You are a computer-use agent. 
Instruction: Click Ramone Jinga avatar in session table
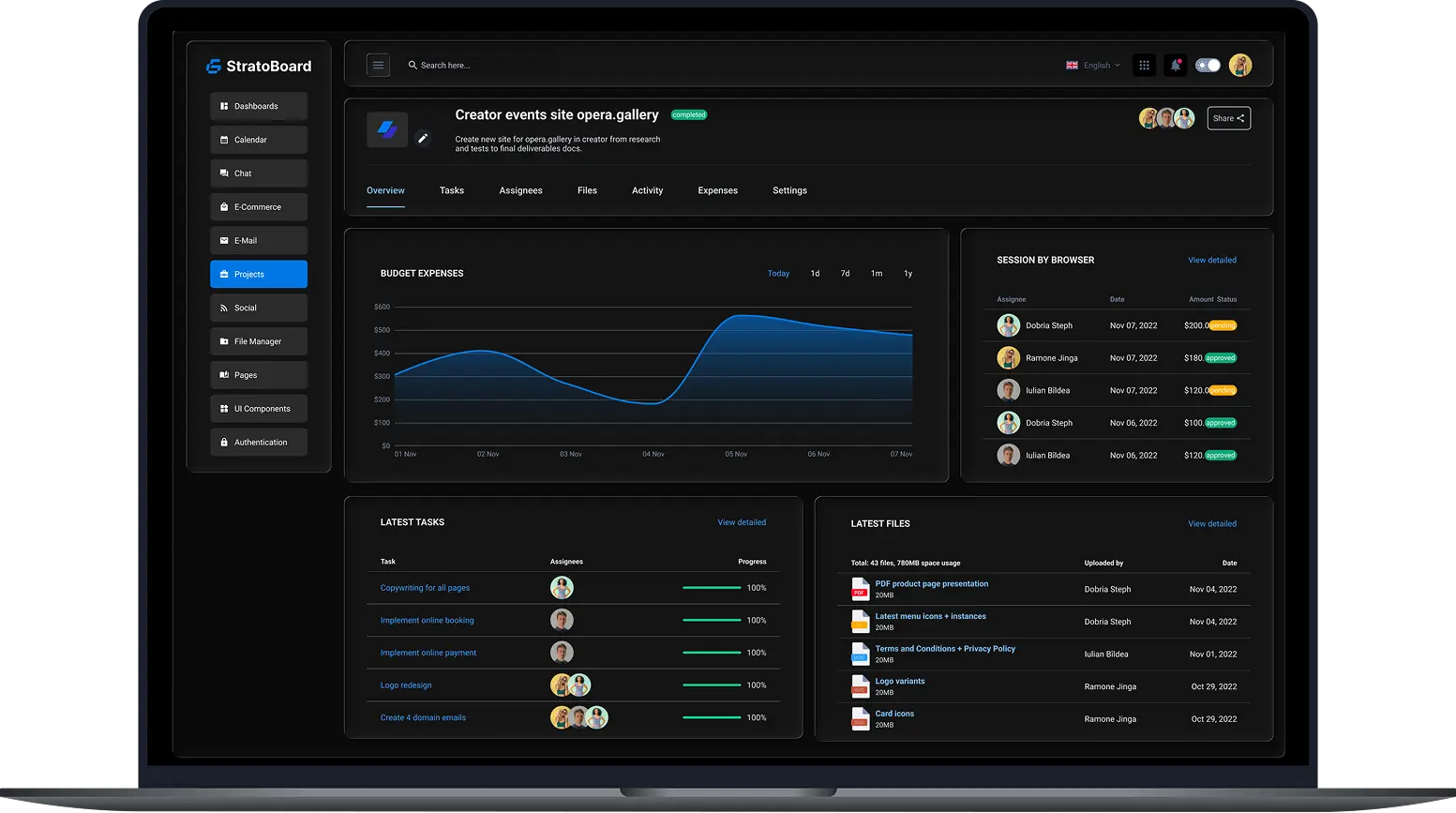coord(1009,358)
